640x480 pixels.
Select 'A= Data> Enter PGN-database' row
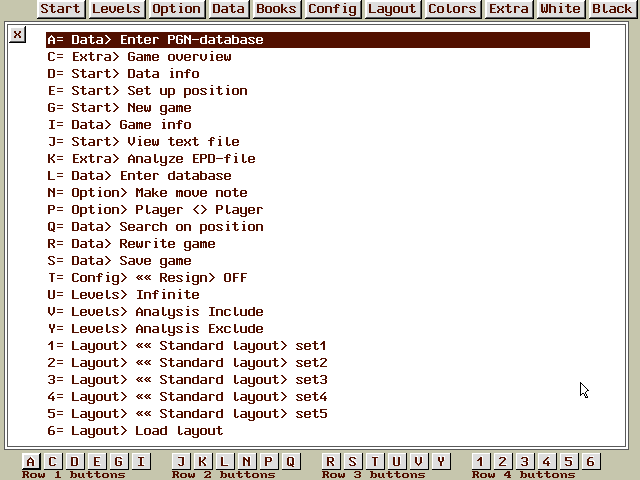[x=318, y=40]
